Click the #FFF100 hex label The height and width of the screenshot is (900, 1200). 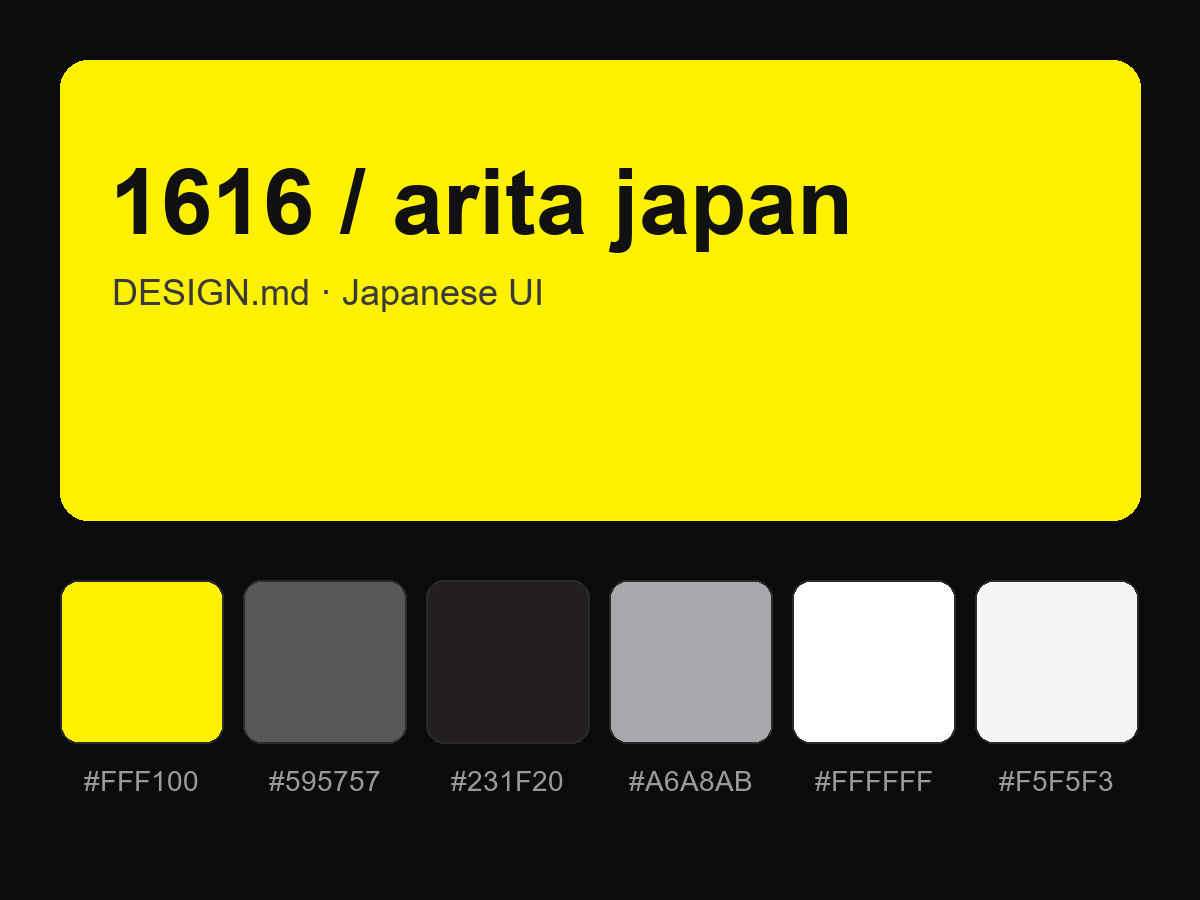[x=141, y=782]
